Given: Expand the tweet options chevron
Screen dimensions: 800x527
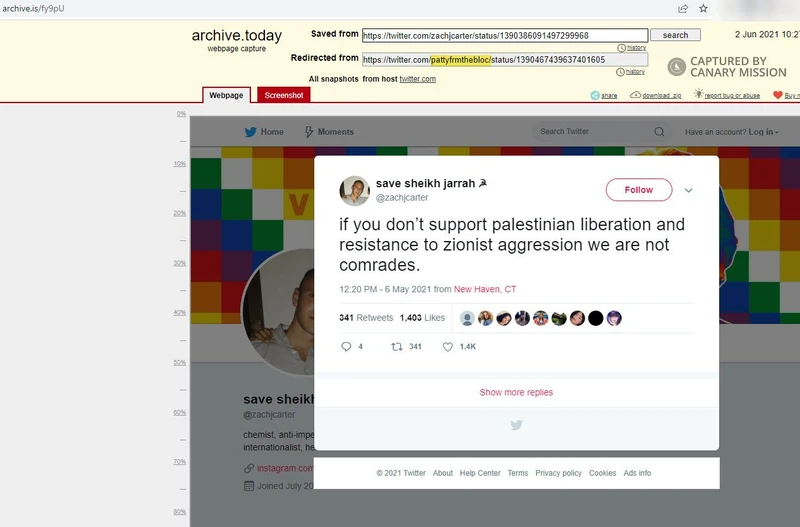Looking at the screenshot, I should tap(688, 190).
